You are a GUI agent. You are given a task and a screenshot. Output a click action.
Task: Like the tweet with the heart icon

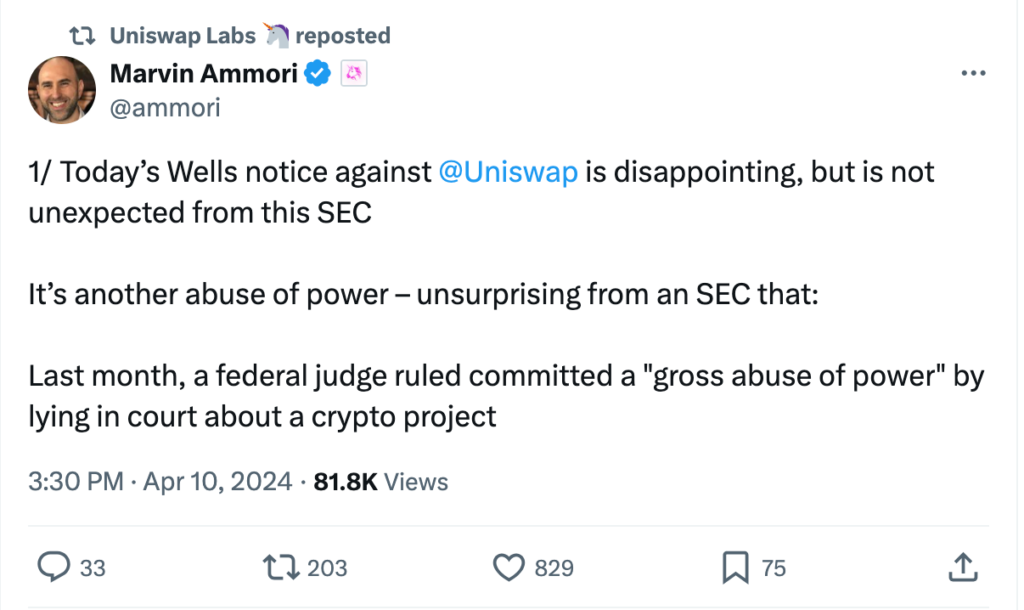510,568
